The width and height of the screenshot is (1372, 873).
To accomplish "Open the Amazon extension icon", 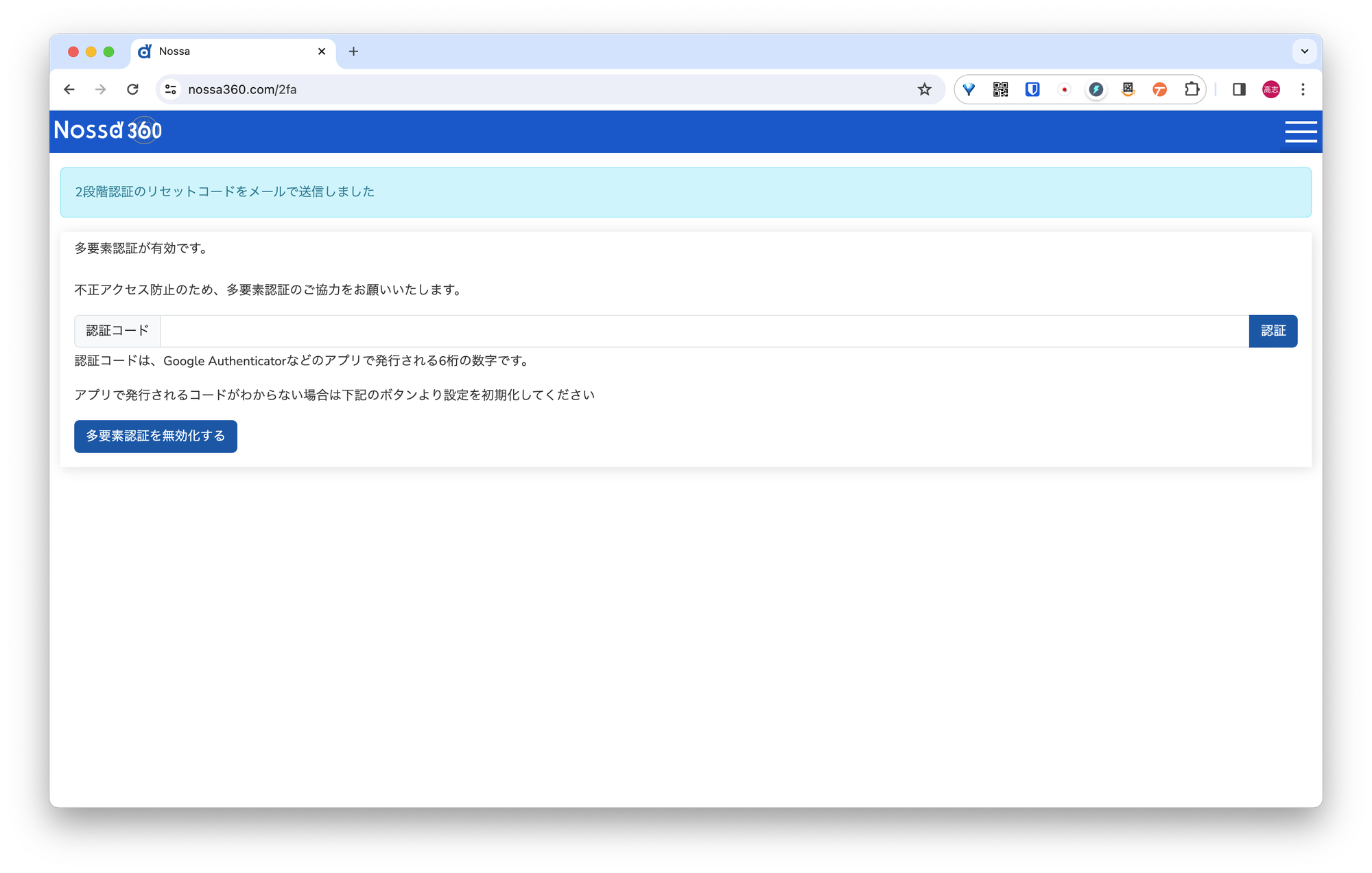I will coord(1128,89).
